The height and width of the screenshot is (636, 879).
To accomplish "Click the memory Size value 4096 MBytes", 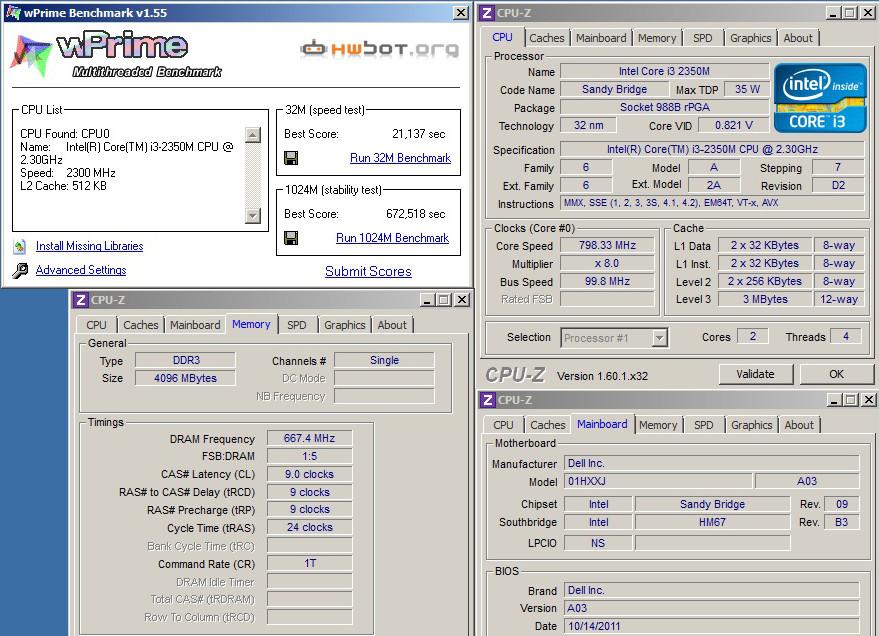I will 186,378.
